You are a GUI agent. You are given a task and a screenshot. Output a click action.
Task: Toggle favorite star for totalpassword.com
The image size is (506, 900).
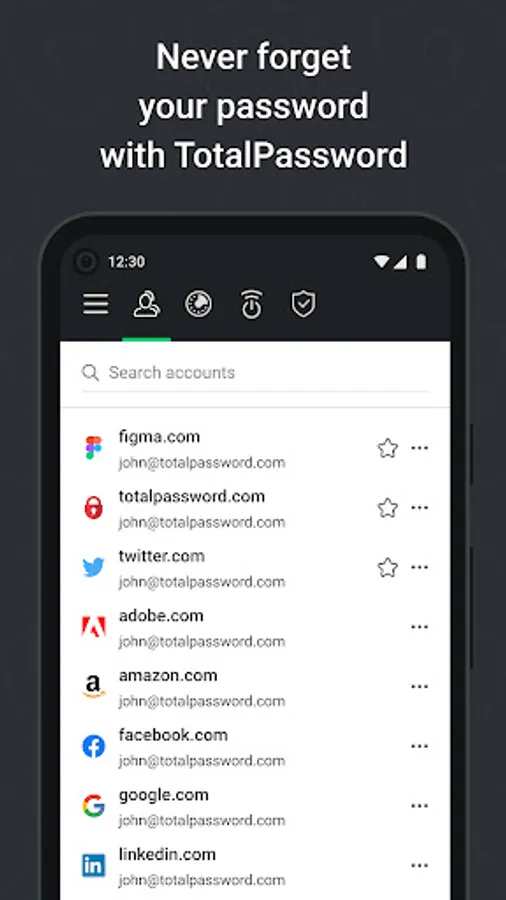point(388,508)
